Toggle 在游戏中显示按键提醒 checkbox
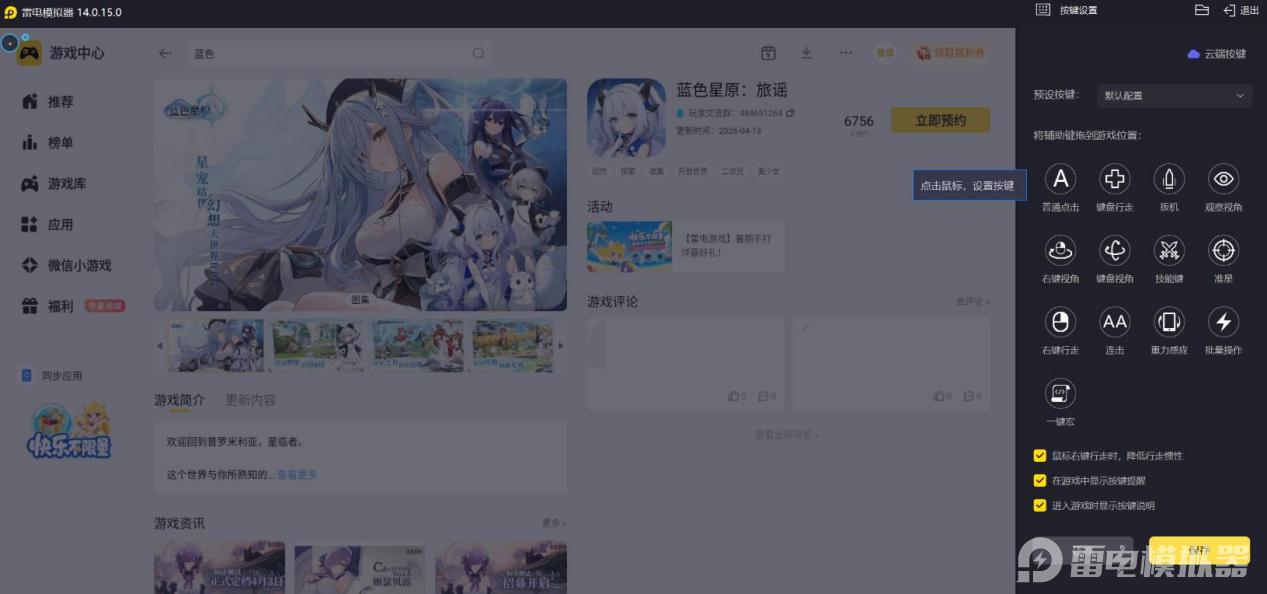 [x=1040, y=480]
